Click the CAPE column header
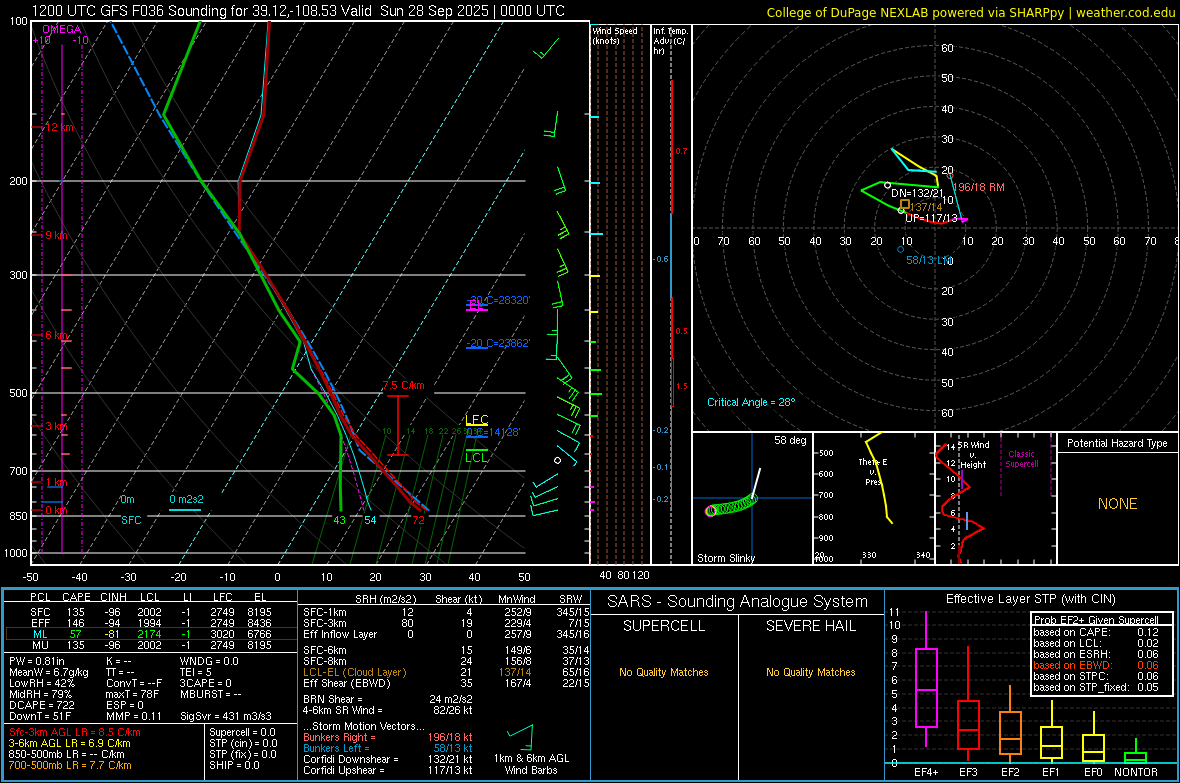The image size is (1180, 783). coord(76,597)
